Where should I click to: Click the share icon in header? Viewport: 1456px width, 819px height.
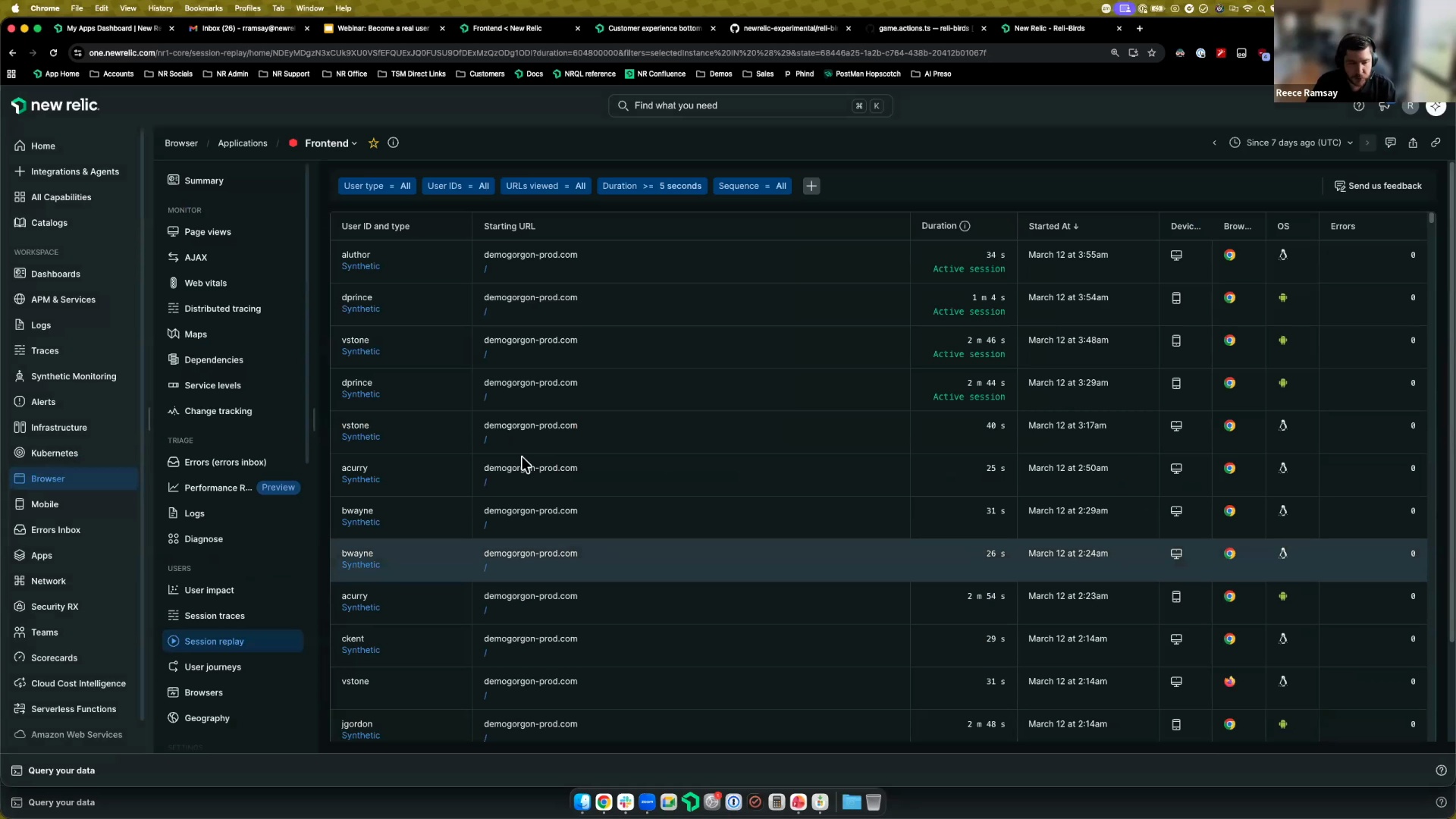pos(1413,143)
